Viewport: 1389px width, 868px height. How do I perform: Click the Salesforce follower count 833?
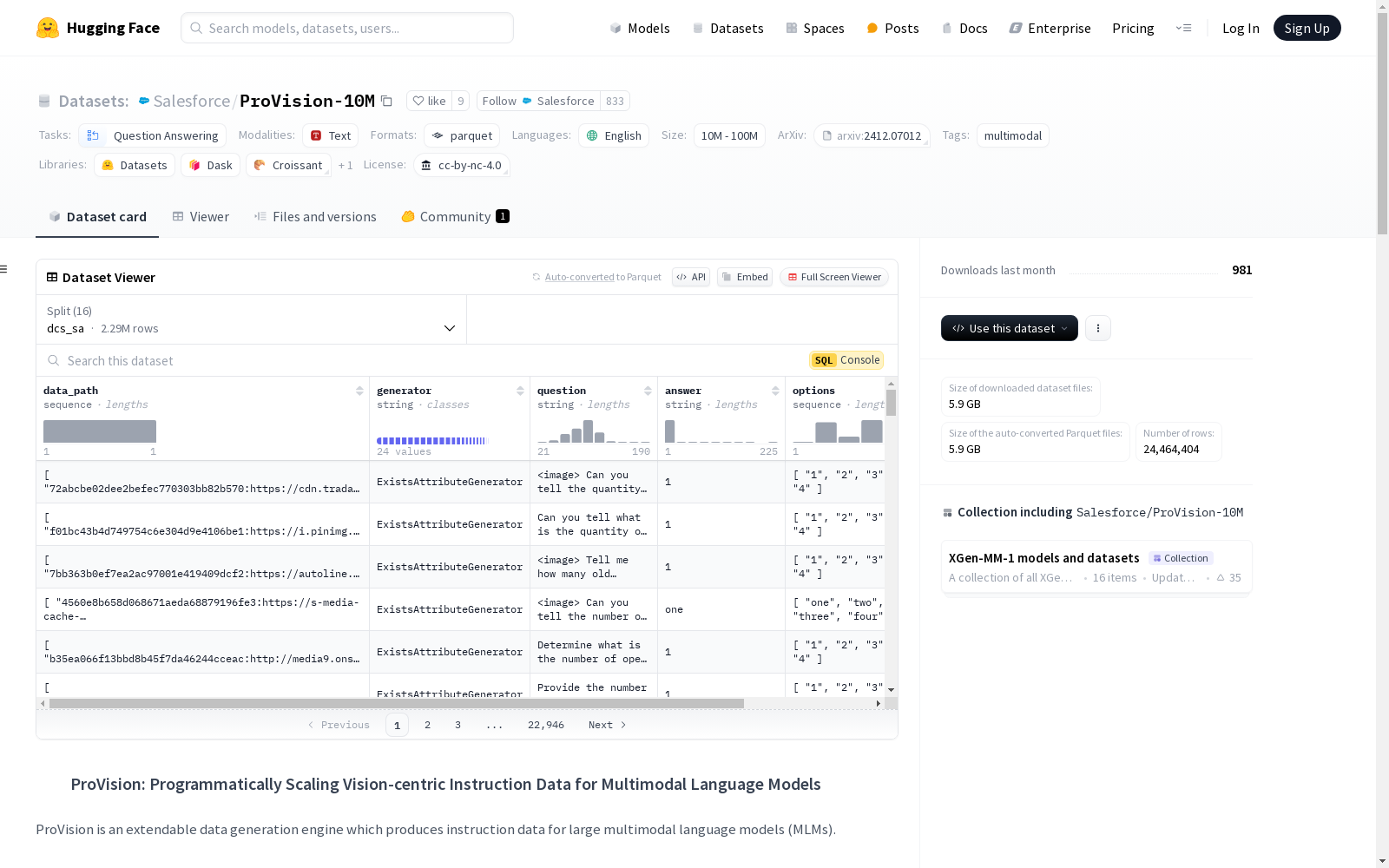(616, 101)
